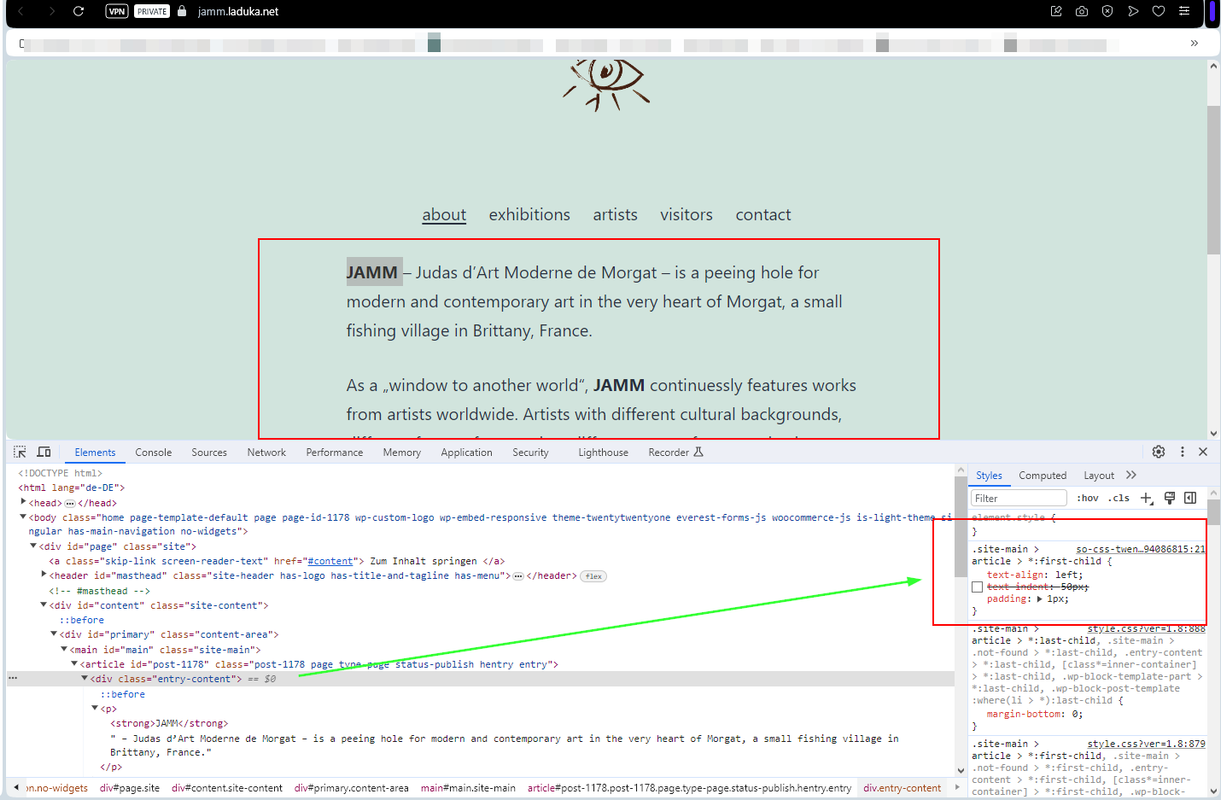
Task: Collapse the body element node
Action: click(23, 517)
